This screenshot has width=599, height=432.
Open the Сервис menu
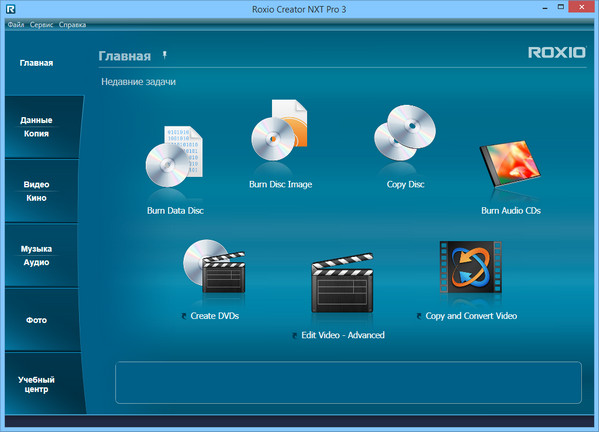click(x=41, y=25)
